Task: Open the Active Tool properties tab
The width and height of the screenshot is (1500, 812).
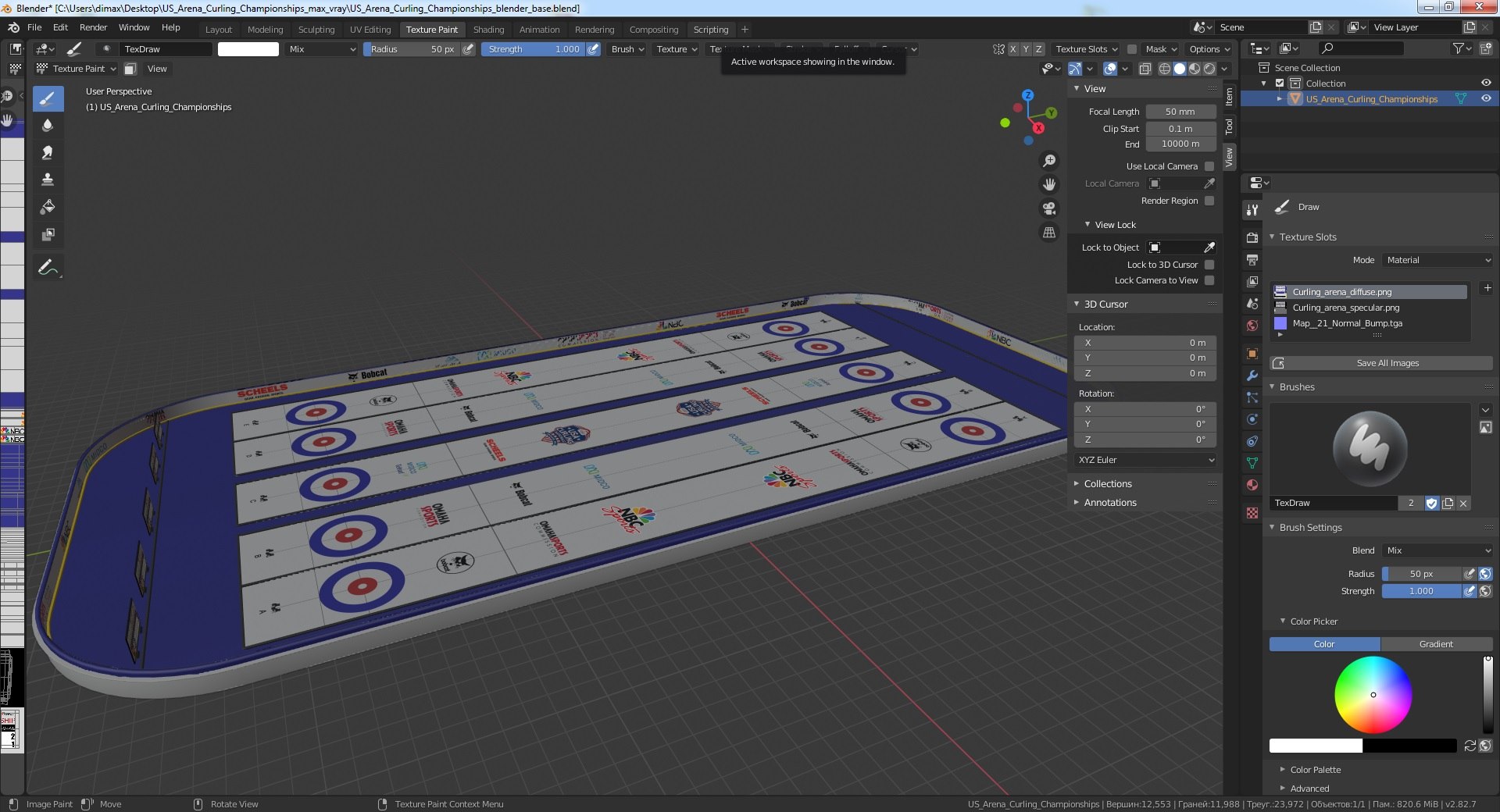Action: coord(1252,209)
